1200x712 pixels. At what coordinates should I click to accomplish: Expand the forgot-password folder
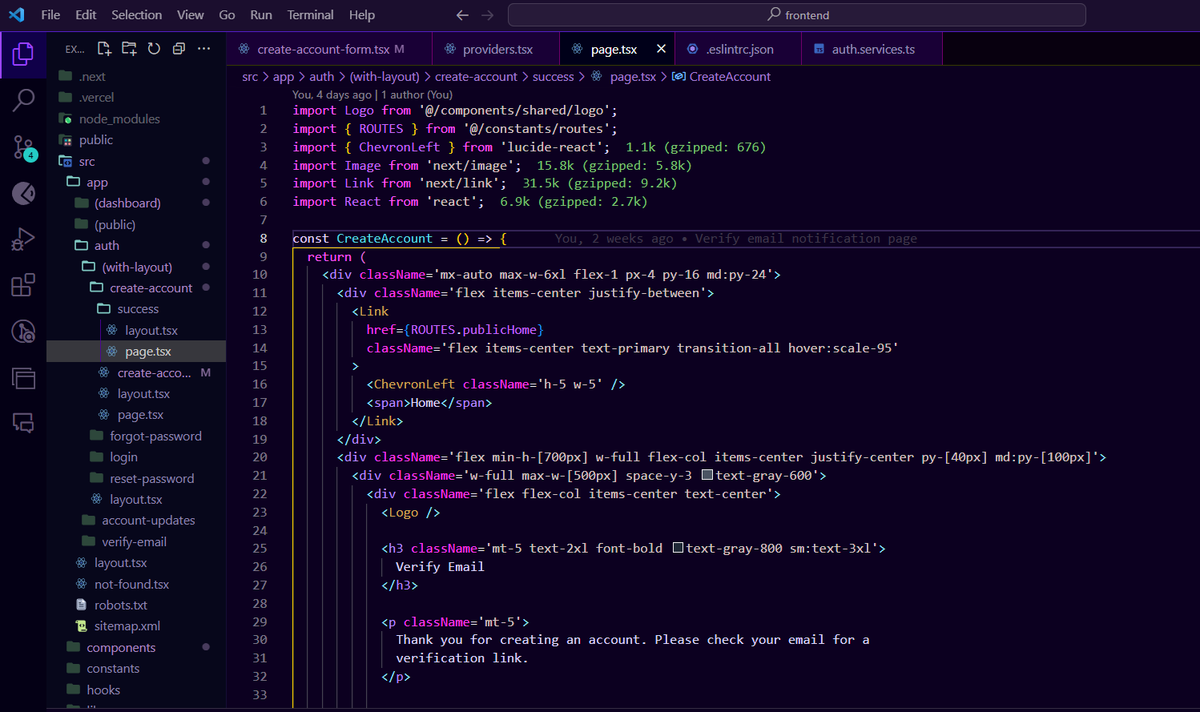[x=136, y=436]
